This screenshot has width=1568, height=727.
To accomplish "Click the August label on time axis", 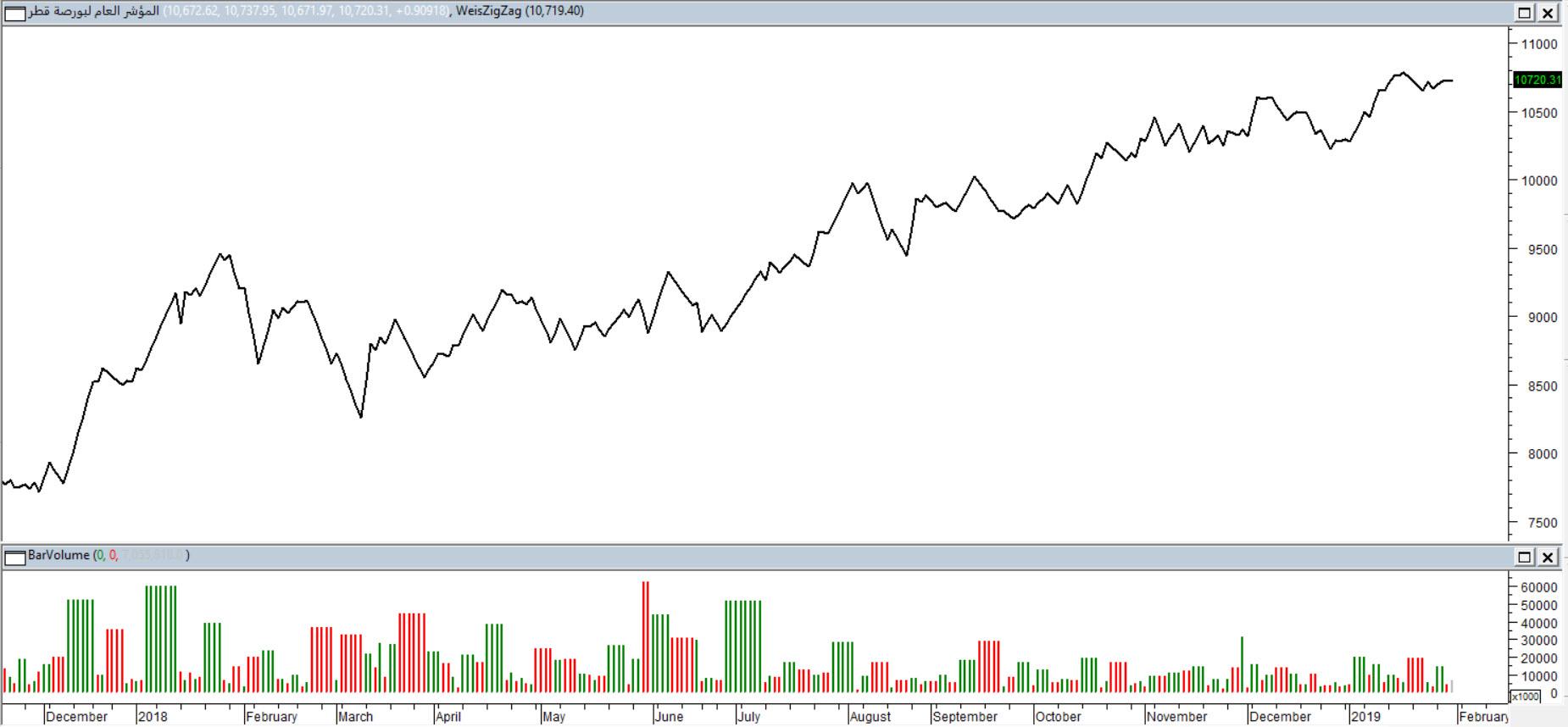I will pos(870,716).
